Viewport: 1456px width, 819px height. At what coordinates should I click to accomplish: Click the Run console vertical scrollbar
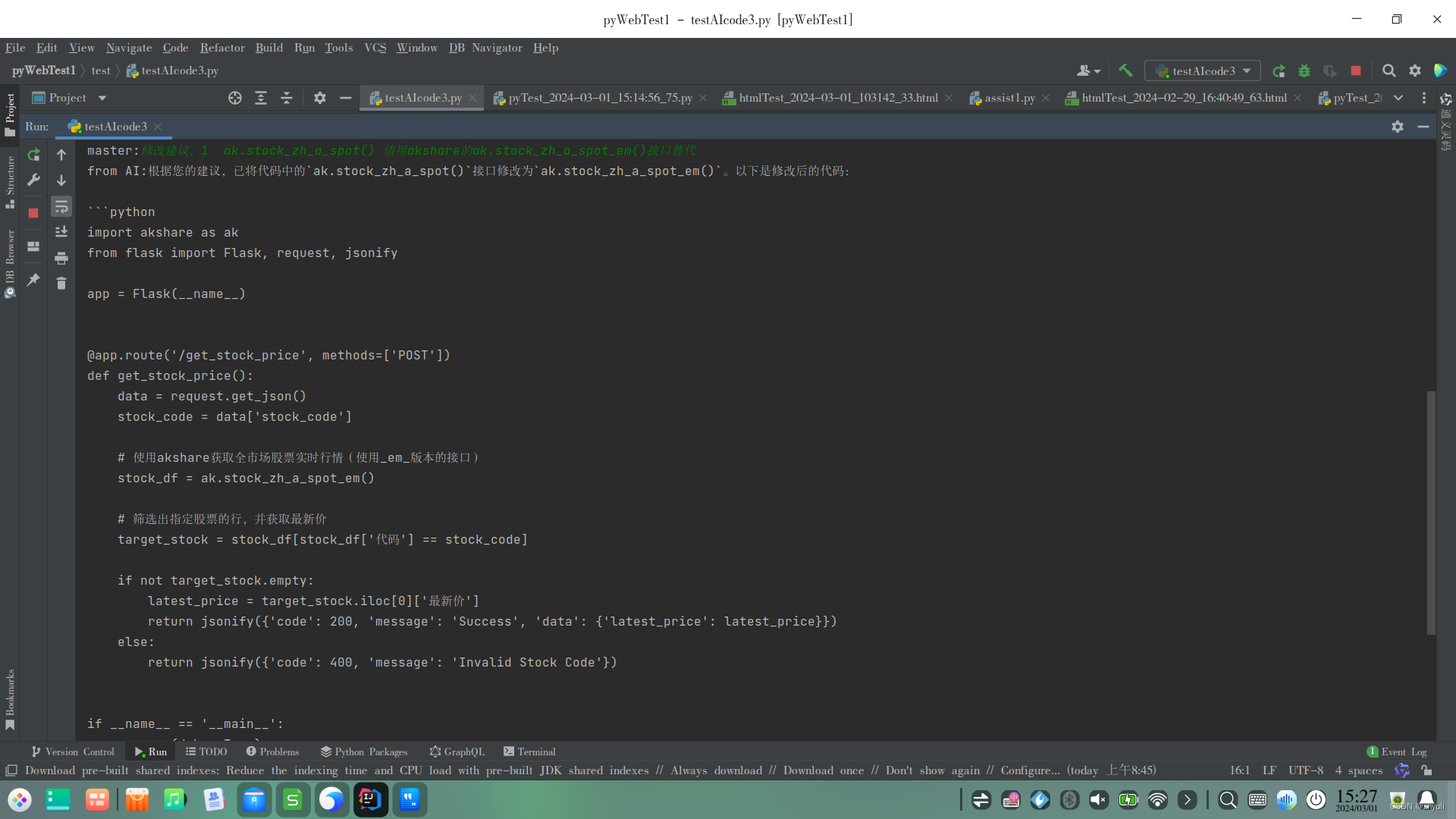tap(1431, 513)
